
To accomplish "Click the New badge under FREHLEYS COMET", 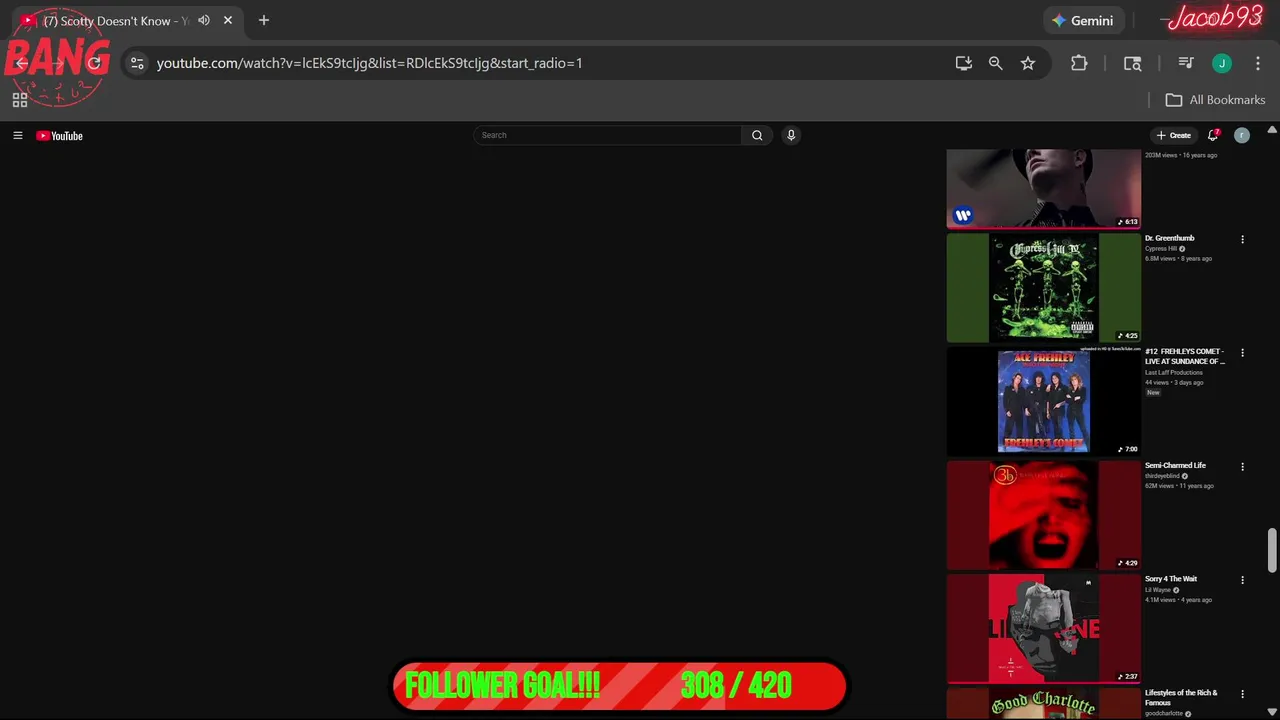I will point(1153,393).
